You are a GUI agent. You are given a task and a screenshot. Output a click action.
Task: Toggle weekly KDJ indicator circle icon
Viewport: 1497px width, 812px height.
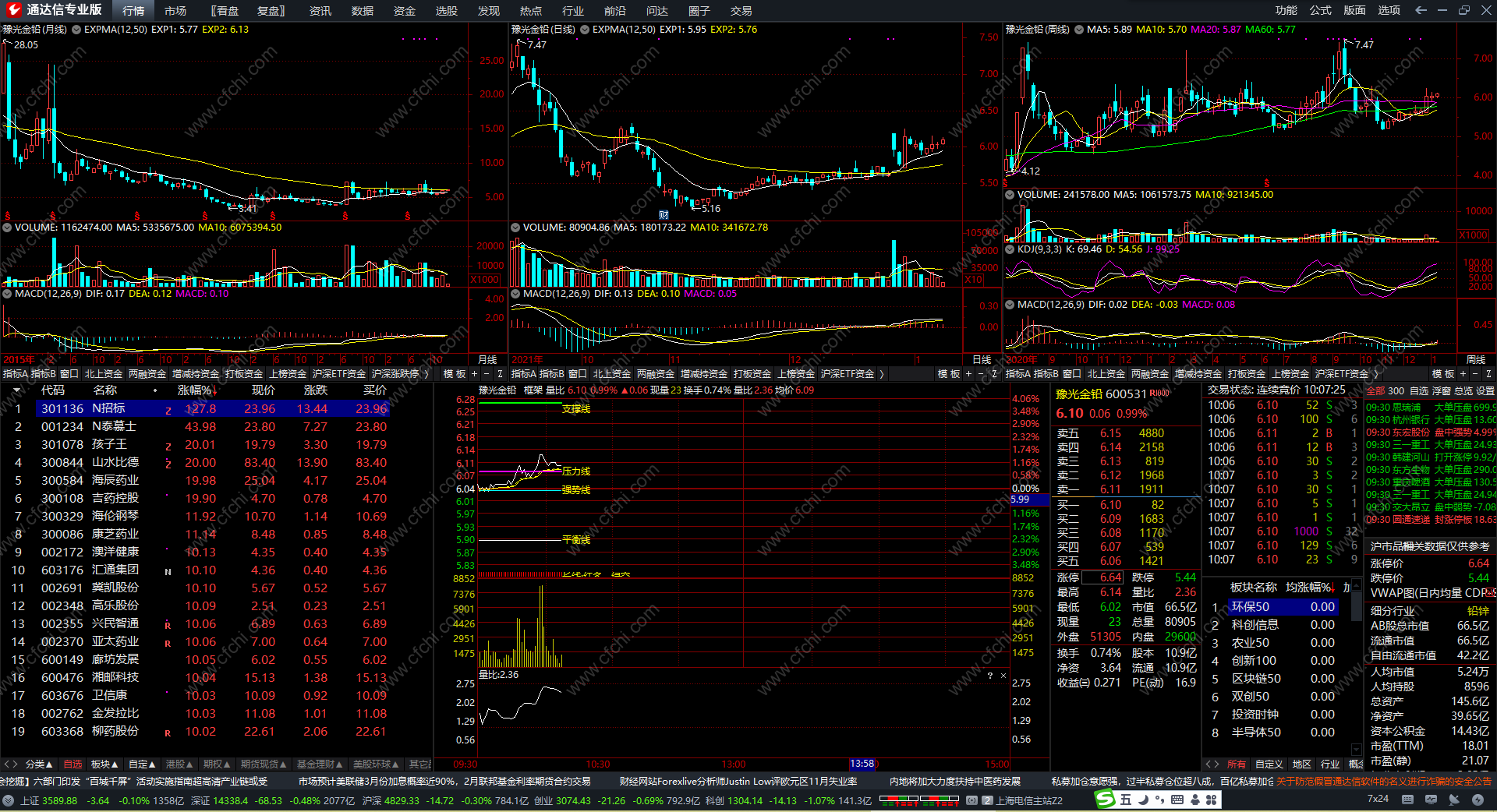click(1010, 249)
